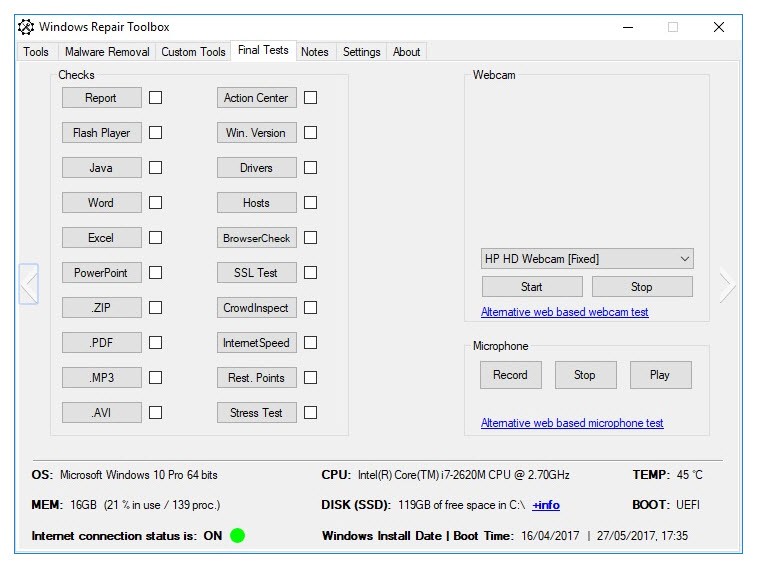Switch to the Tools tab
This screenshot has width=776, height=561.
point(36,52)
